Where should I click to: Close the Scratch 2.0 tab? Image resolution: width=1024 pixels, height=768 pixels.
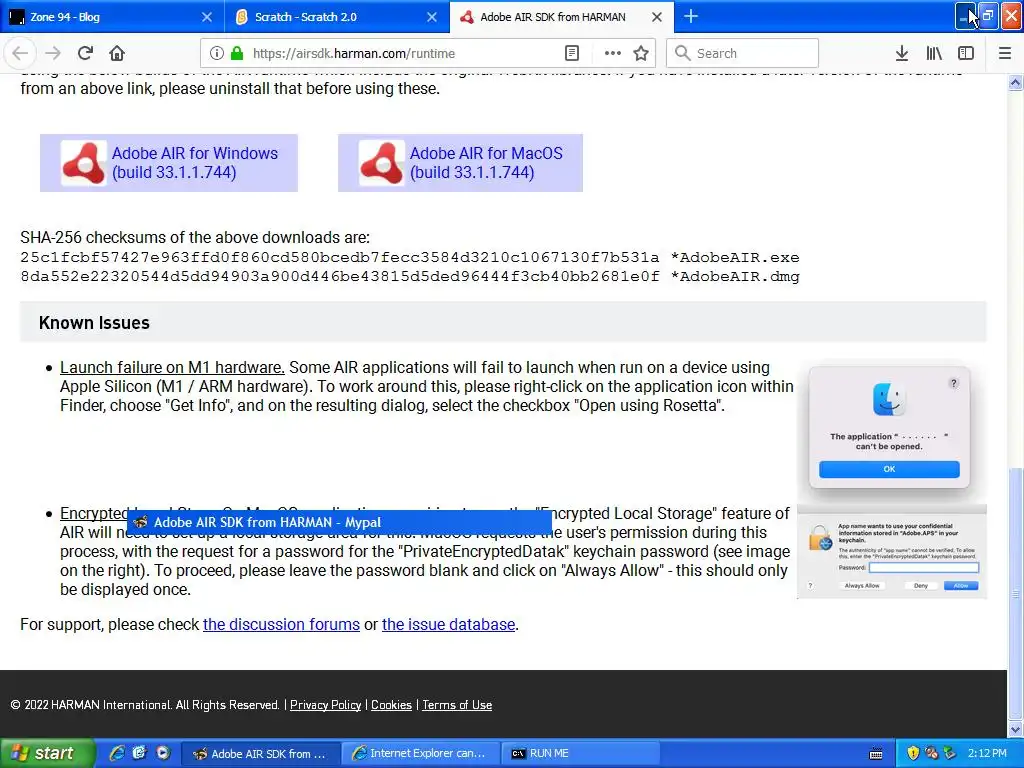432,17
